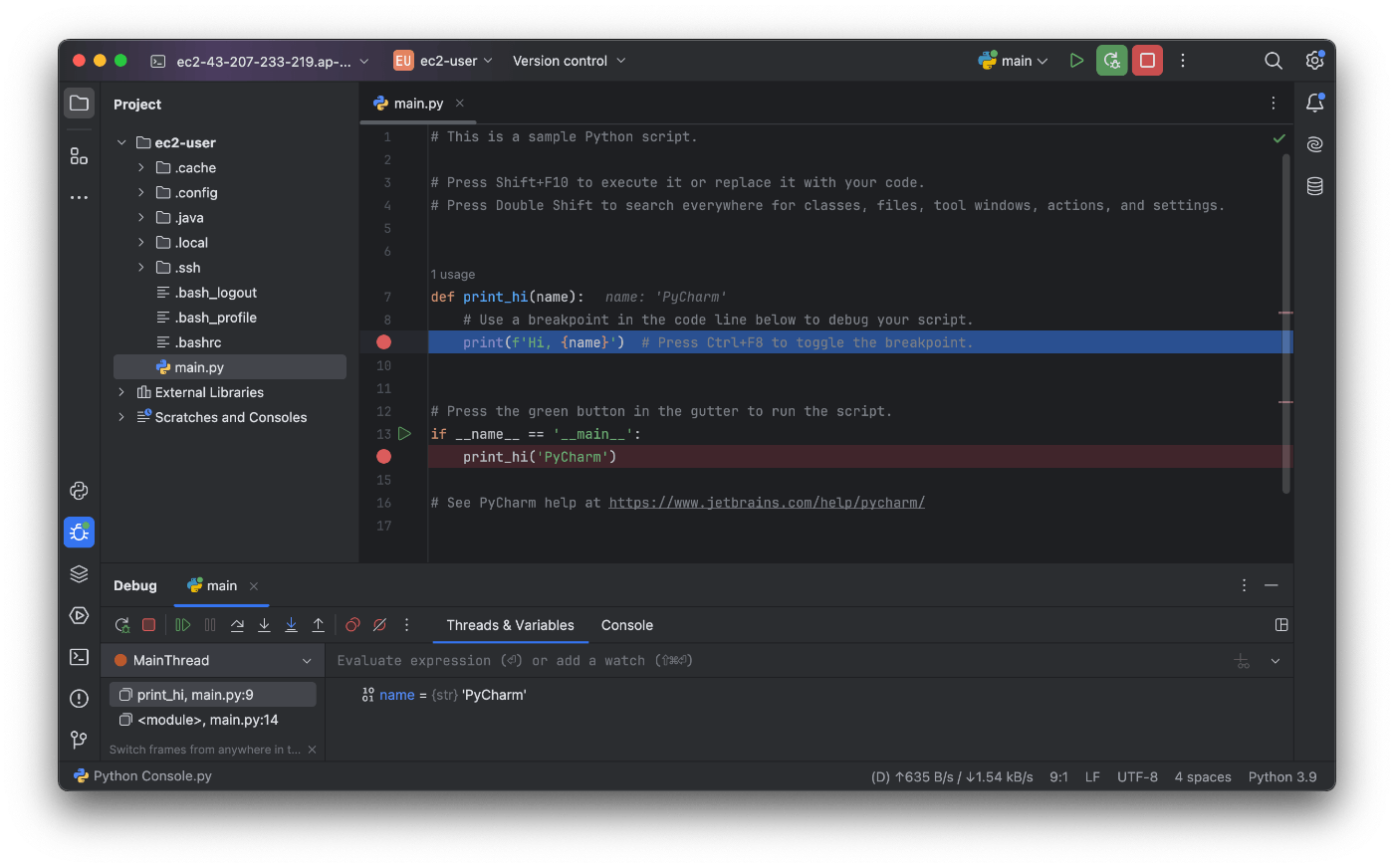Open the ec2-user project dropdown

click(443, 61)
